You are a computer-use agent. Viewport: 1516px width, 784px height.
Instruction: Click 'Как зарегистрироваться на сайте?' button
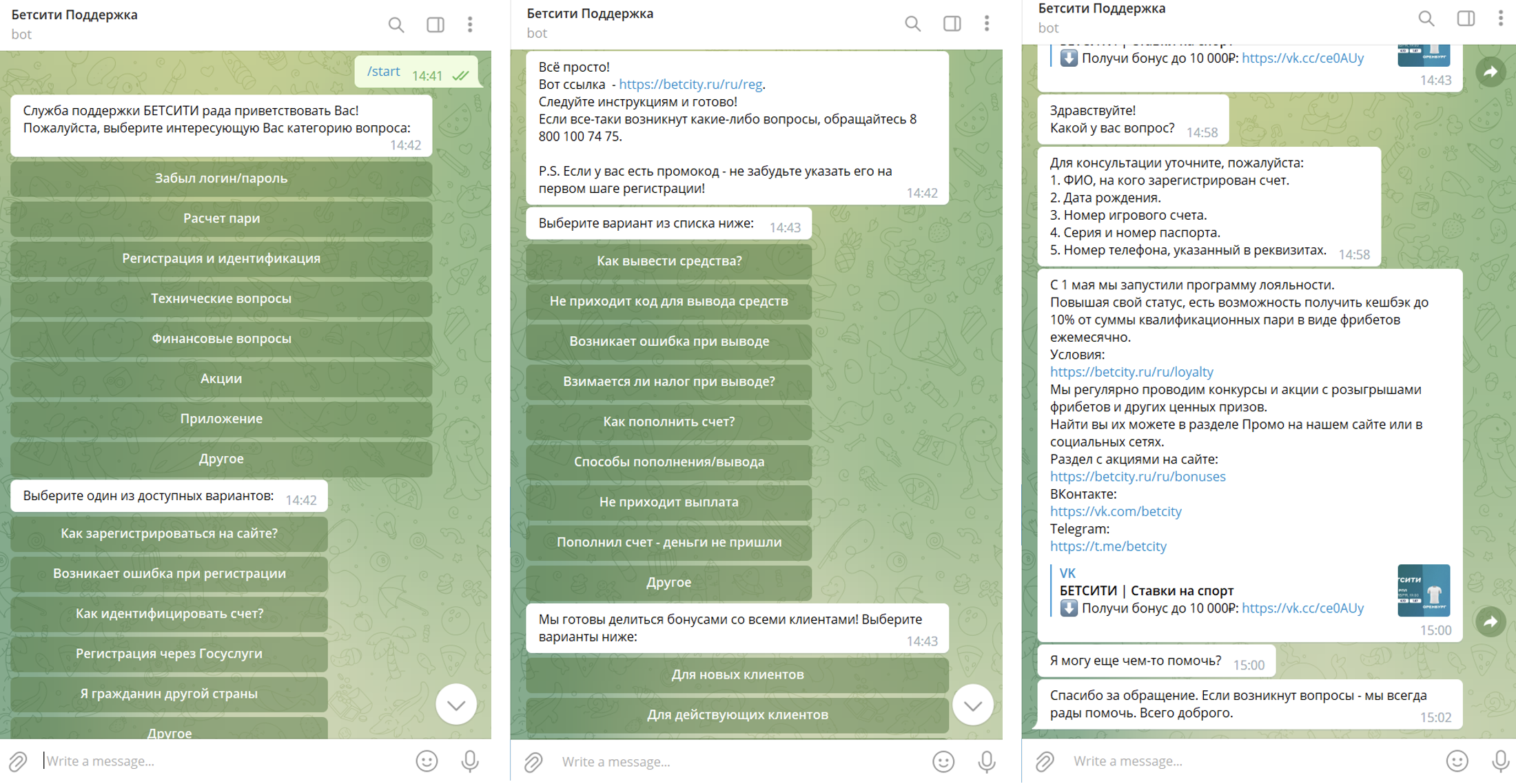170,533
